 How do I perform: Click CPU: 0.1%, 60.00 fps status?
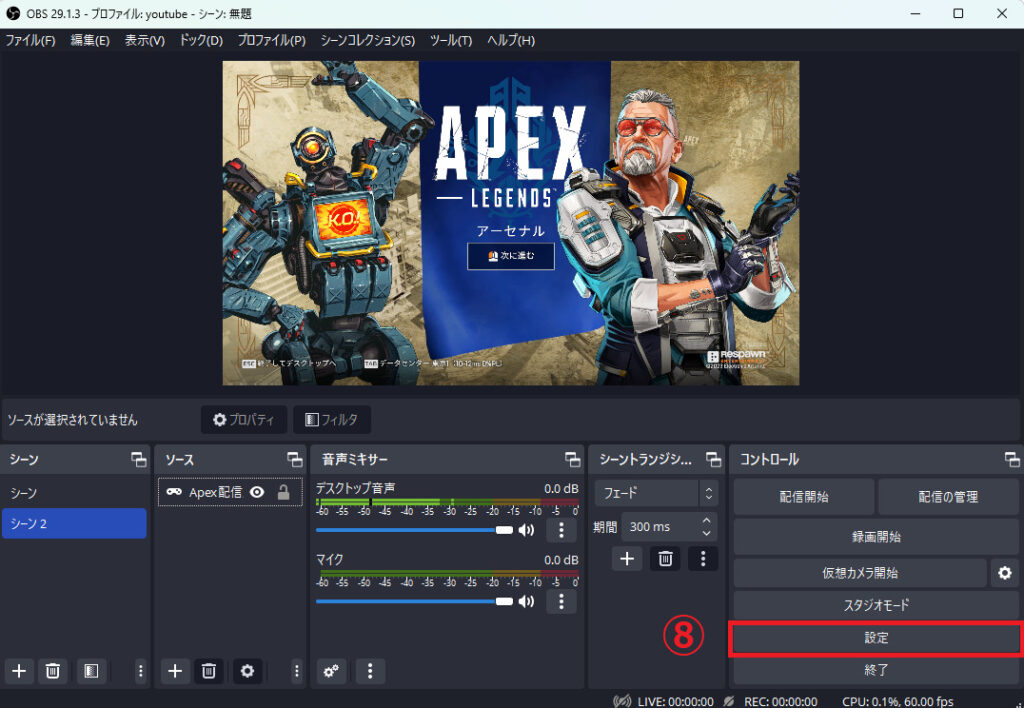click(x=898, y=701)
